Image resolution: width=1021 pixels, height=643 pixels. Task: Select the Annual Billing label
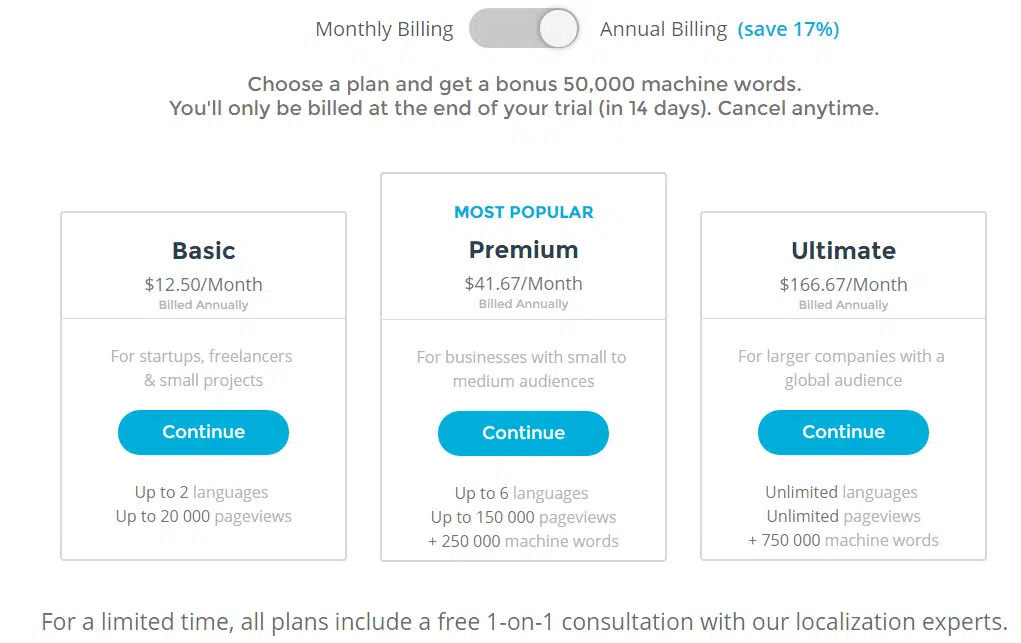[x=663, y=29]
